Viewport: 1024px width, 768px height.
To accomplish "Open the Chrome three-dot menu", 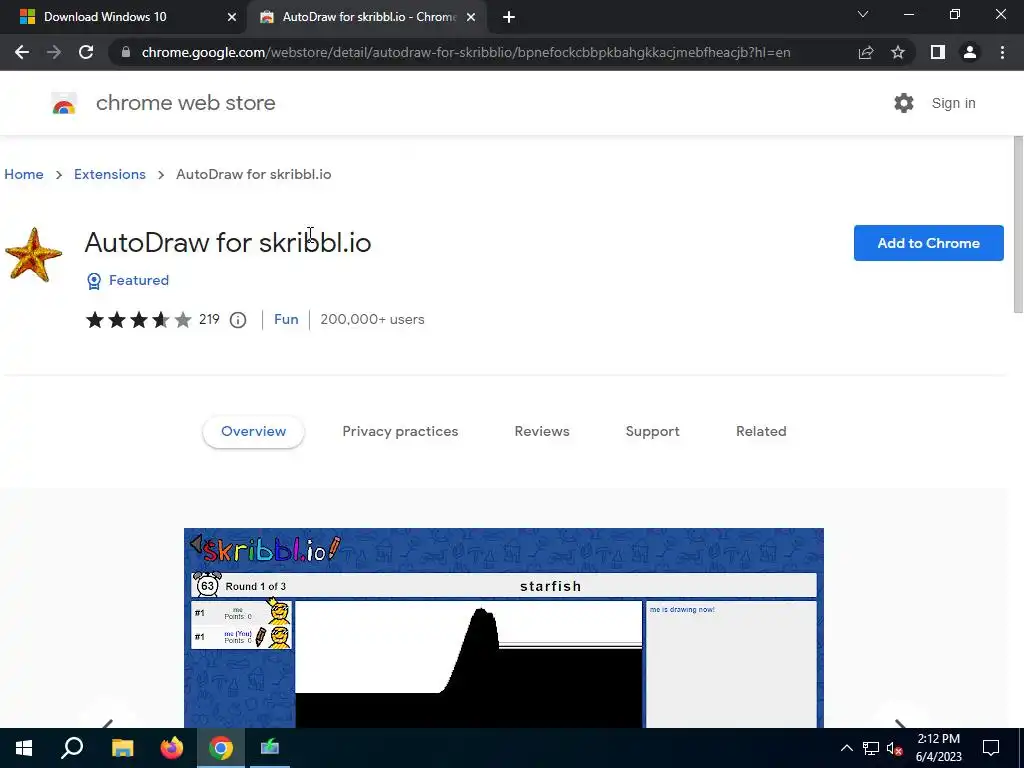I will (1002, 52).
